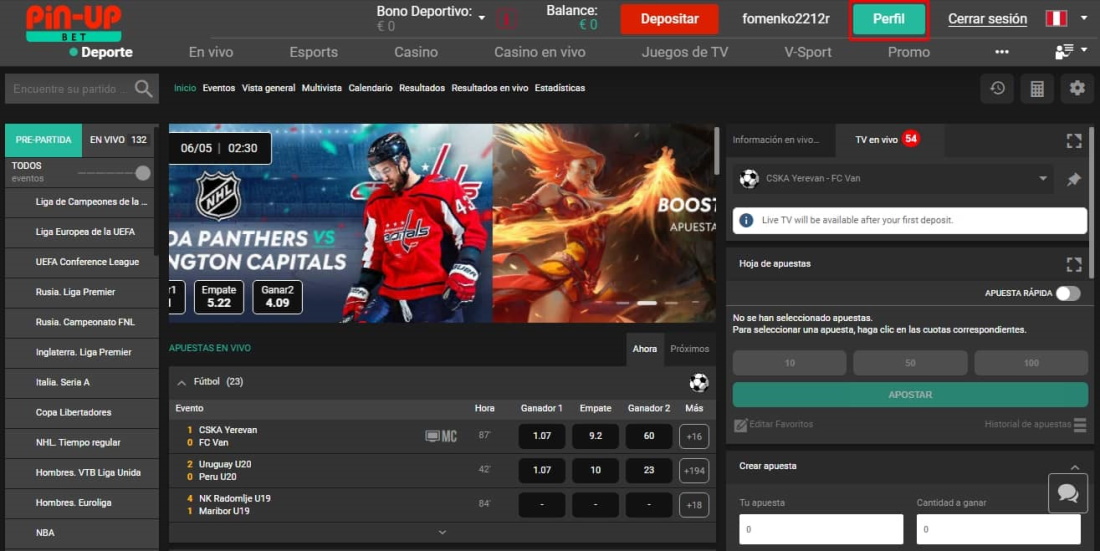Viewport: 1100px width, 551px height.
Task: Collapse the Fútbol (23) section
Action: (x=182, y=383)
